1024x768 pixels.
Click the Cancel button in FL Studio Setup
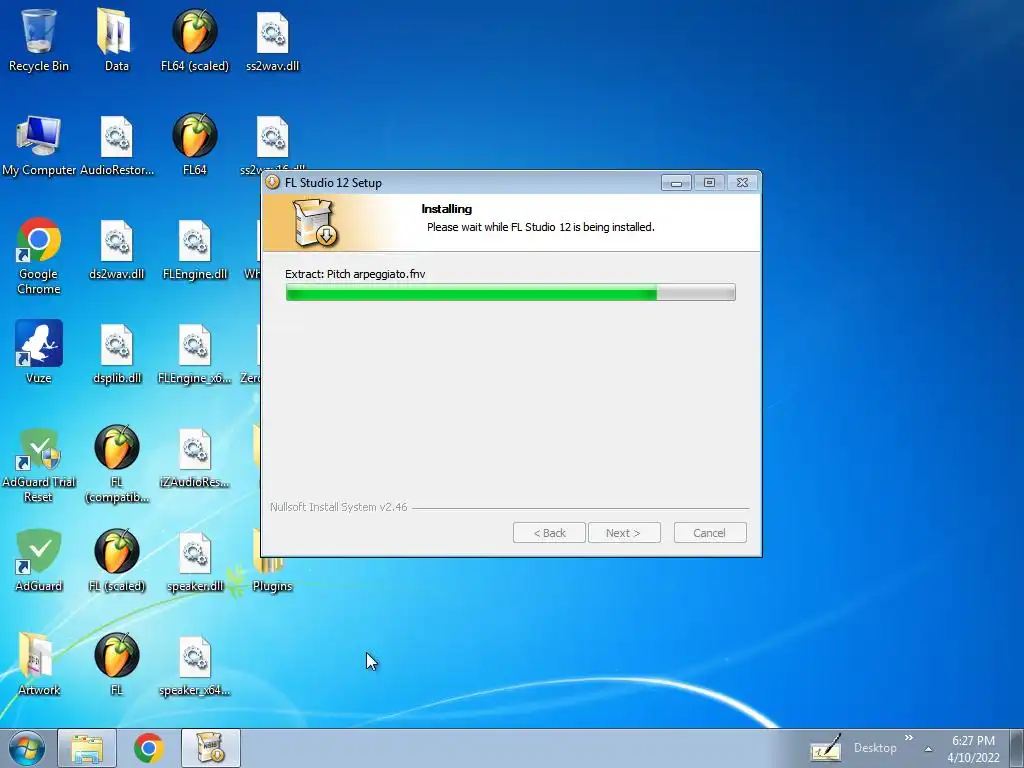709,533
